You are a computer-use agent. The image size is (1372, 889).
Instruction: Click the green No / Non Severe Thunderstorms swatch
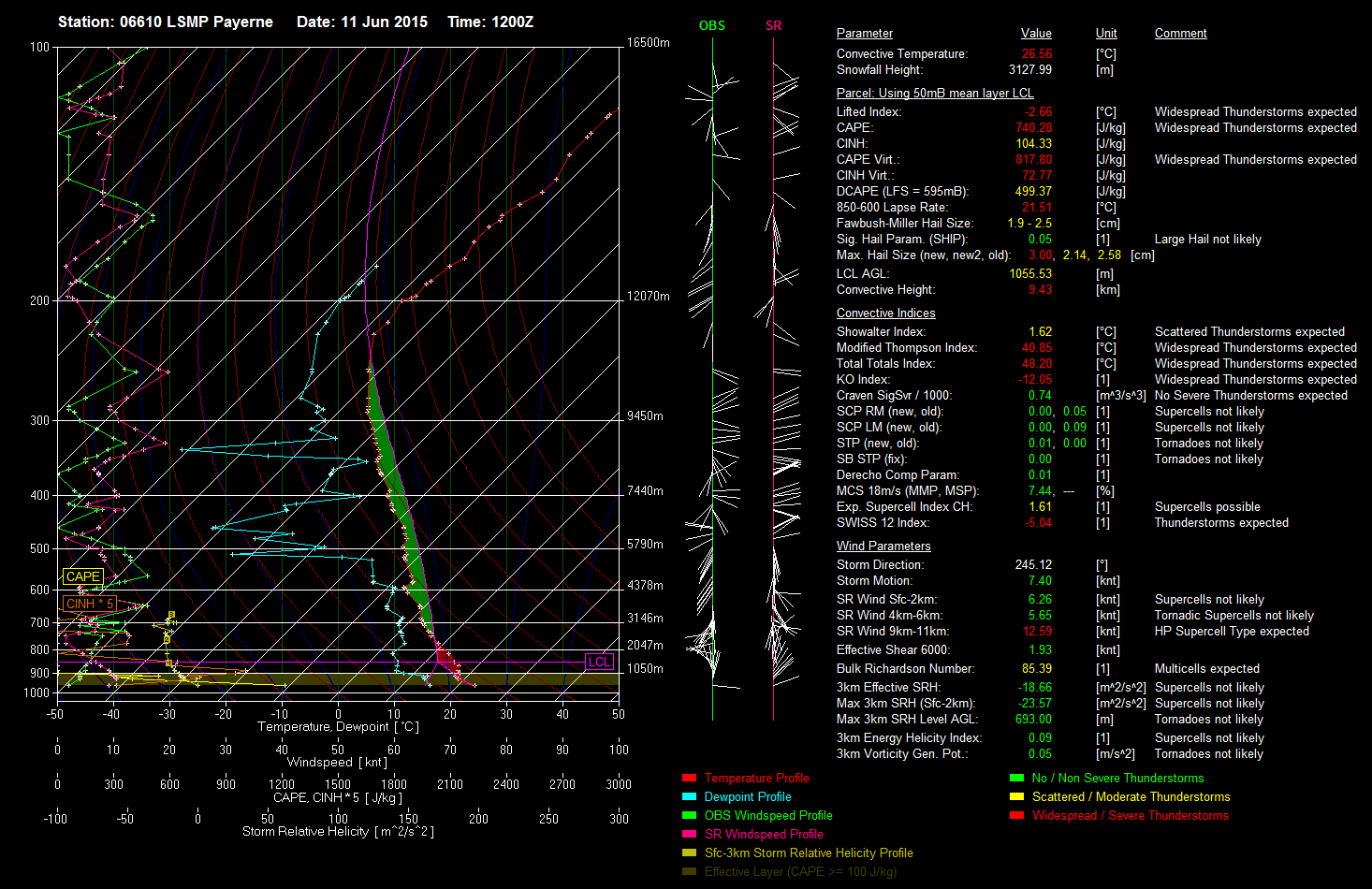(1016, 778)
